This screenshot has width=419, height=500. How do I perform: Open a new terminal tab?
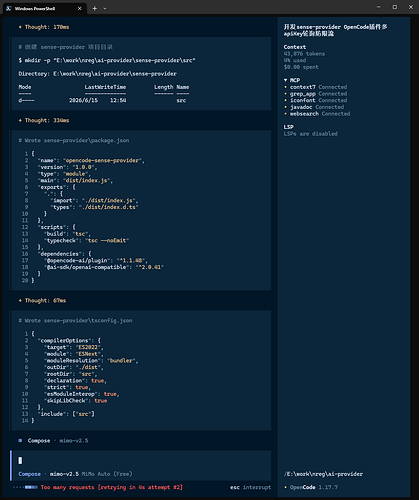(x=95, y=8)
